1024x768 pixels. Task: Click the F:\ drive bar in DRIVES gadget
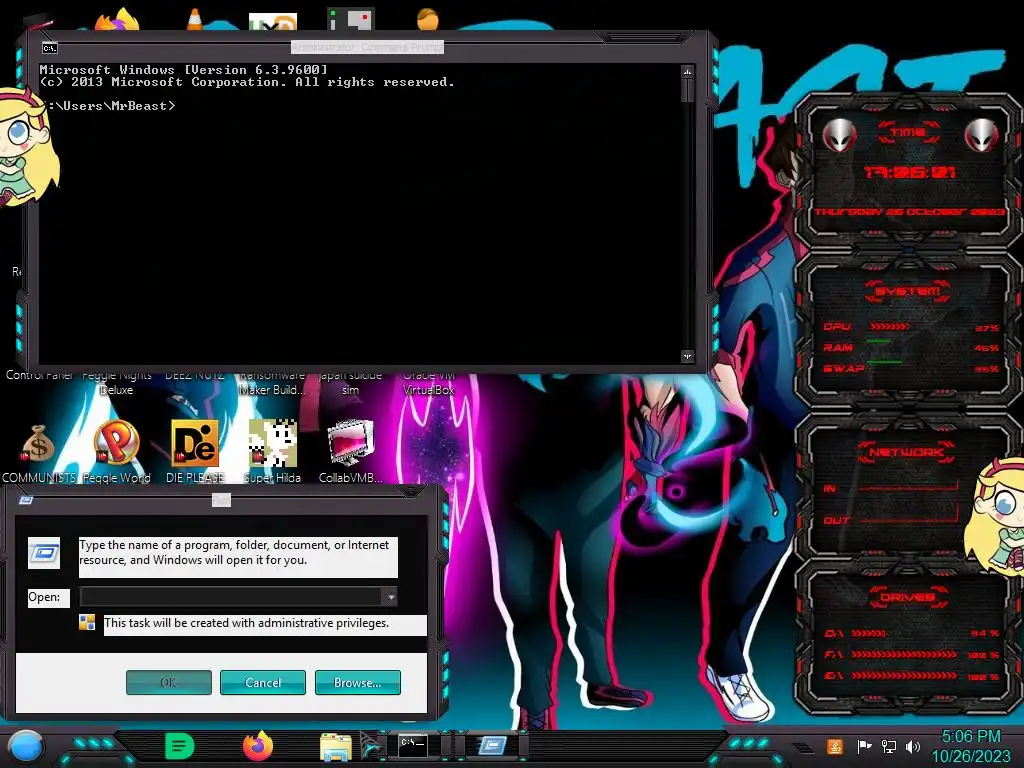click(x=904, y=654)
